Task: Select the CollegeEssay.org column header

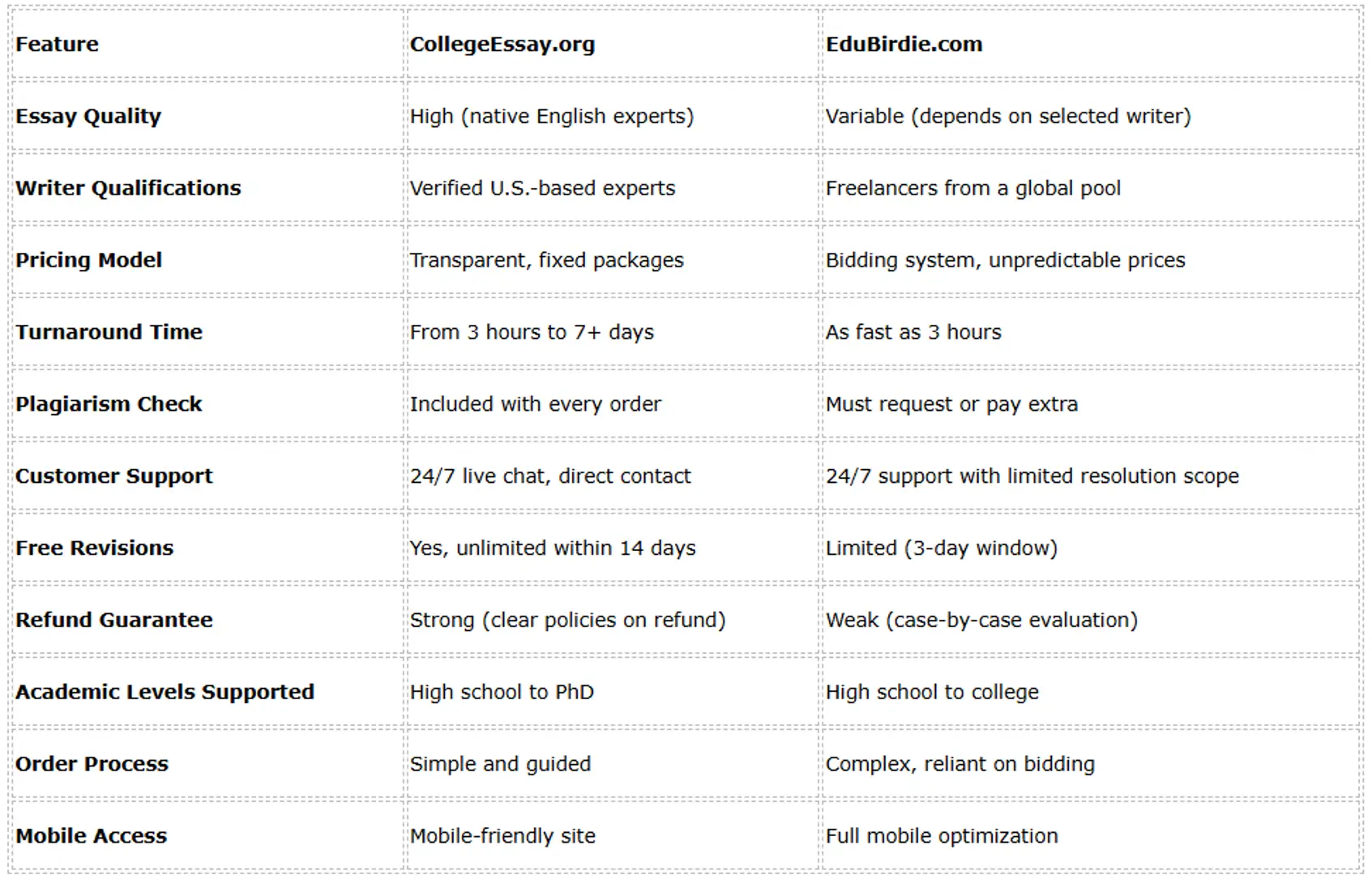Action: pyautogui.click(x=502, y=45)
